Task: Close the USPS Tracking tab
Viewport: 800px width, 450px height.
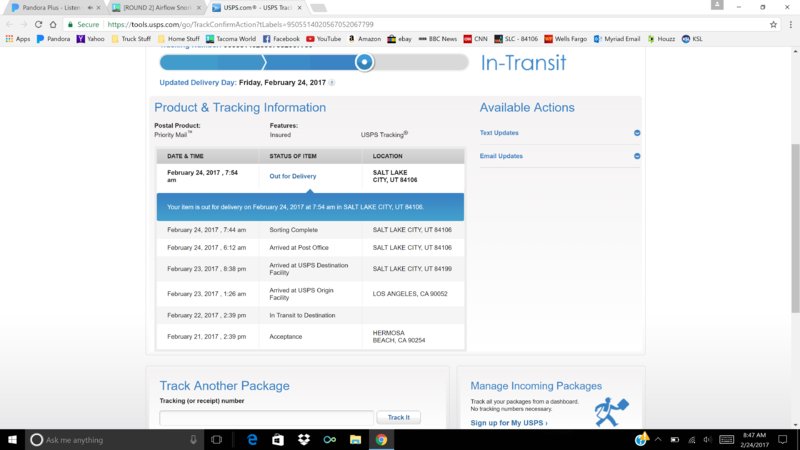Action: (x=299, y=8)
